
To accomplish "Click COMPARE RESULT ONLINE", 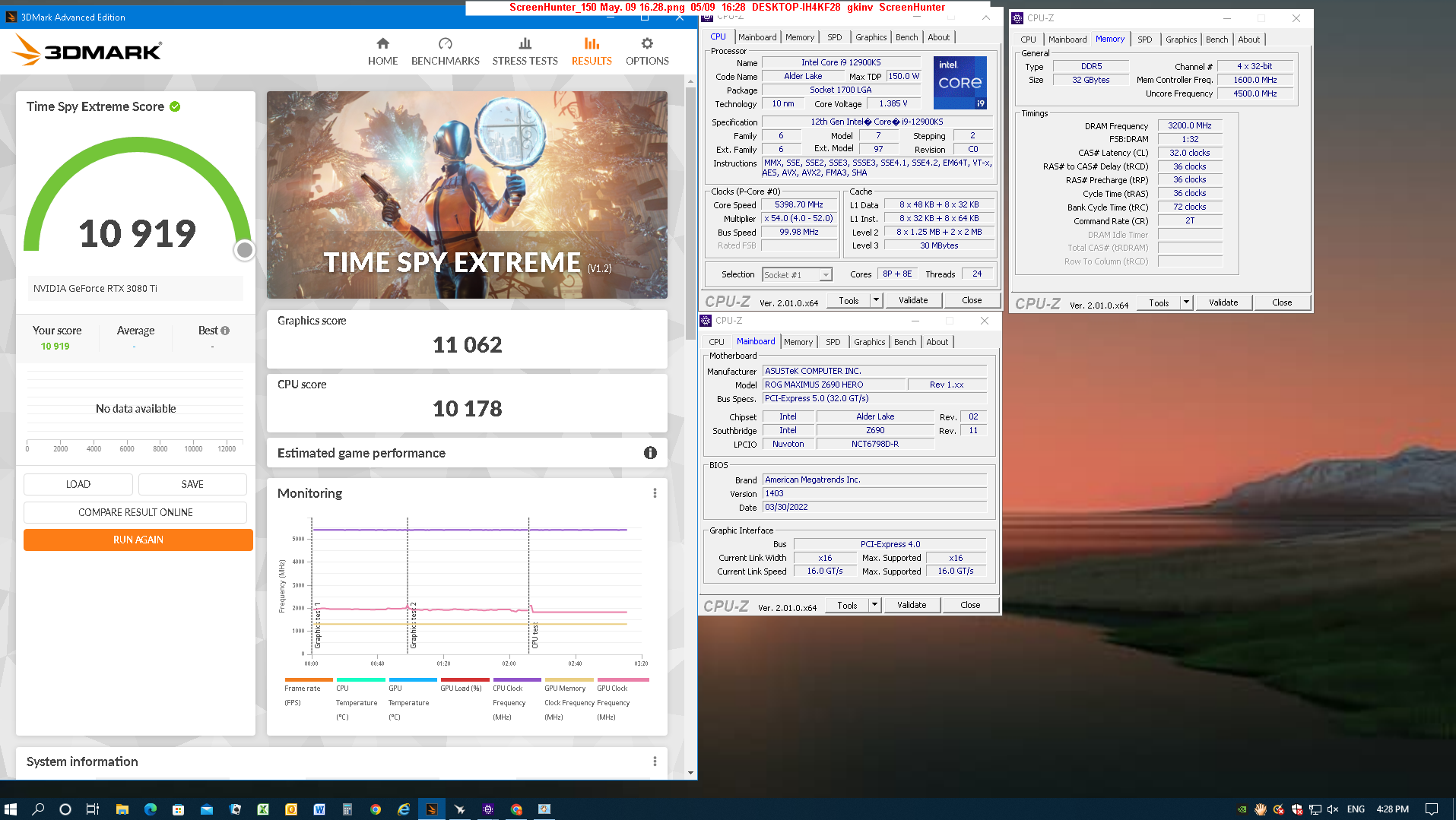I will click(x=135, y=512).
